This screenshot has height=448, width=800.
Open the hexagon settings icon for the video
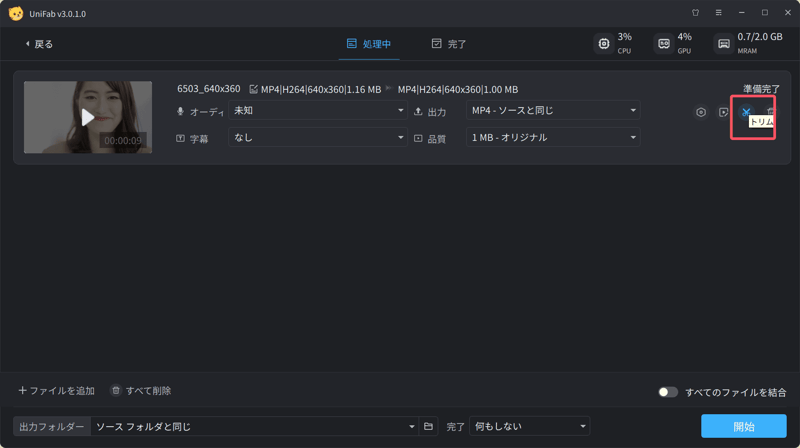pyautogui.click(x=701, y=112)
